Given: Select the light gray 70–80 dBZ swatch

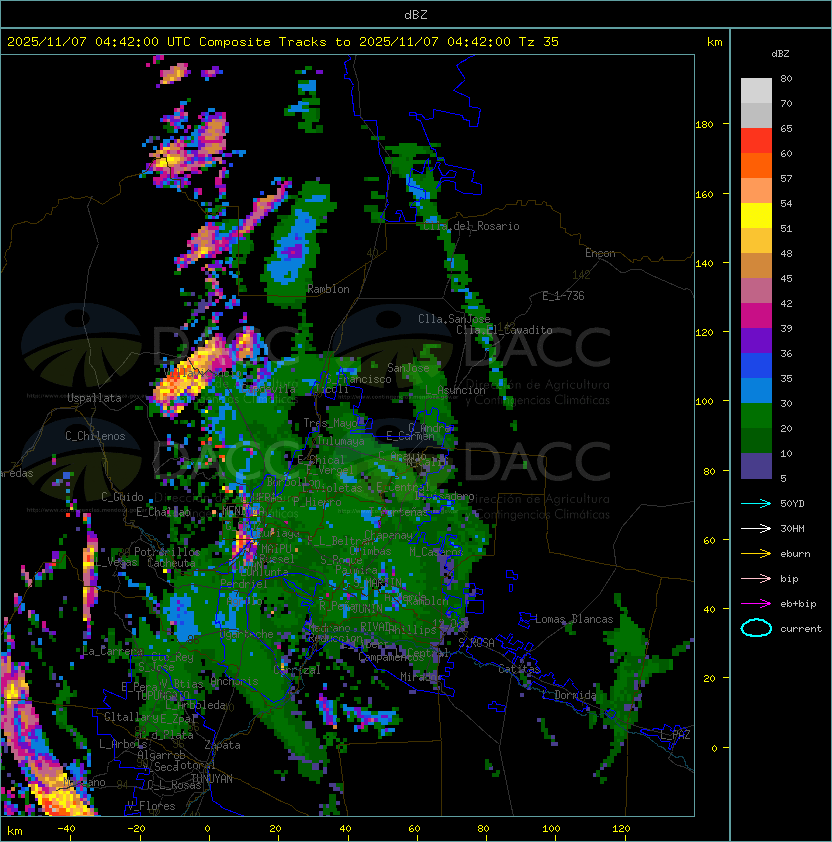Looking at the screenshot, I should [x=756, y=90].
